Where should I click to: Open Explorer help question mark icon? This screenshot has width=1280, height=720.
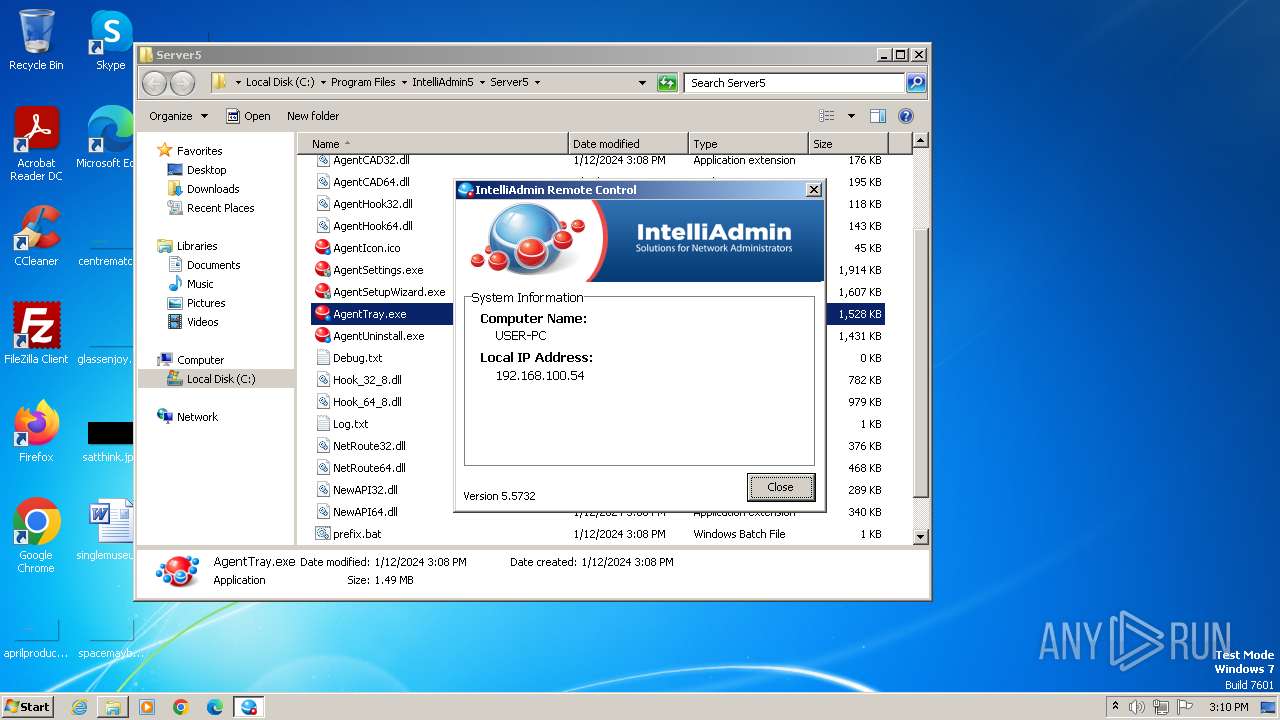coord(906,116)
